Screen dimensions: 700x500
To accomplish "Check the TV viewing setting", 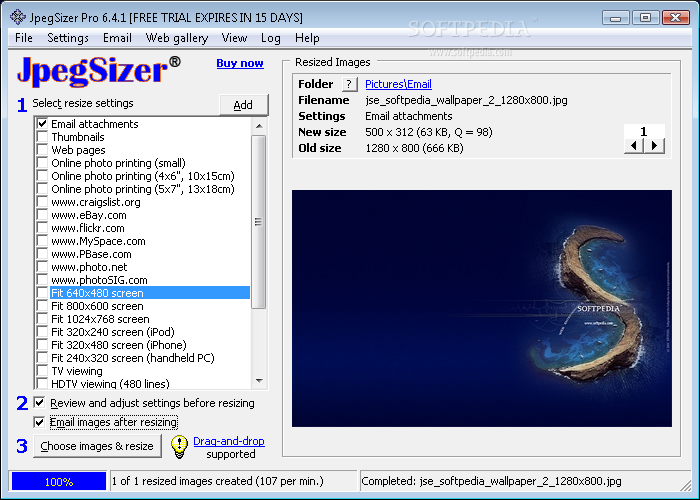I will pyautogui.click(x=42, y=371).
